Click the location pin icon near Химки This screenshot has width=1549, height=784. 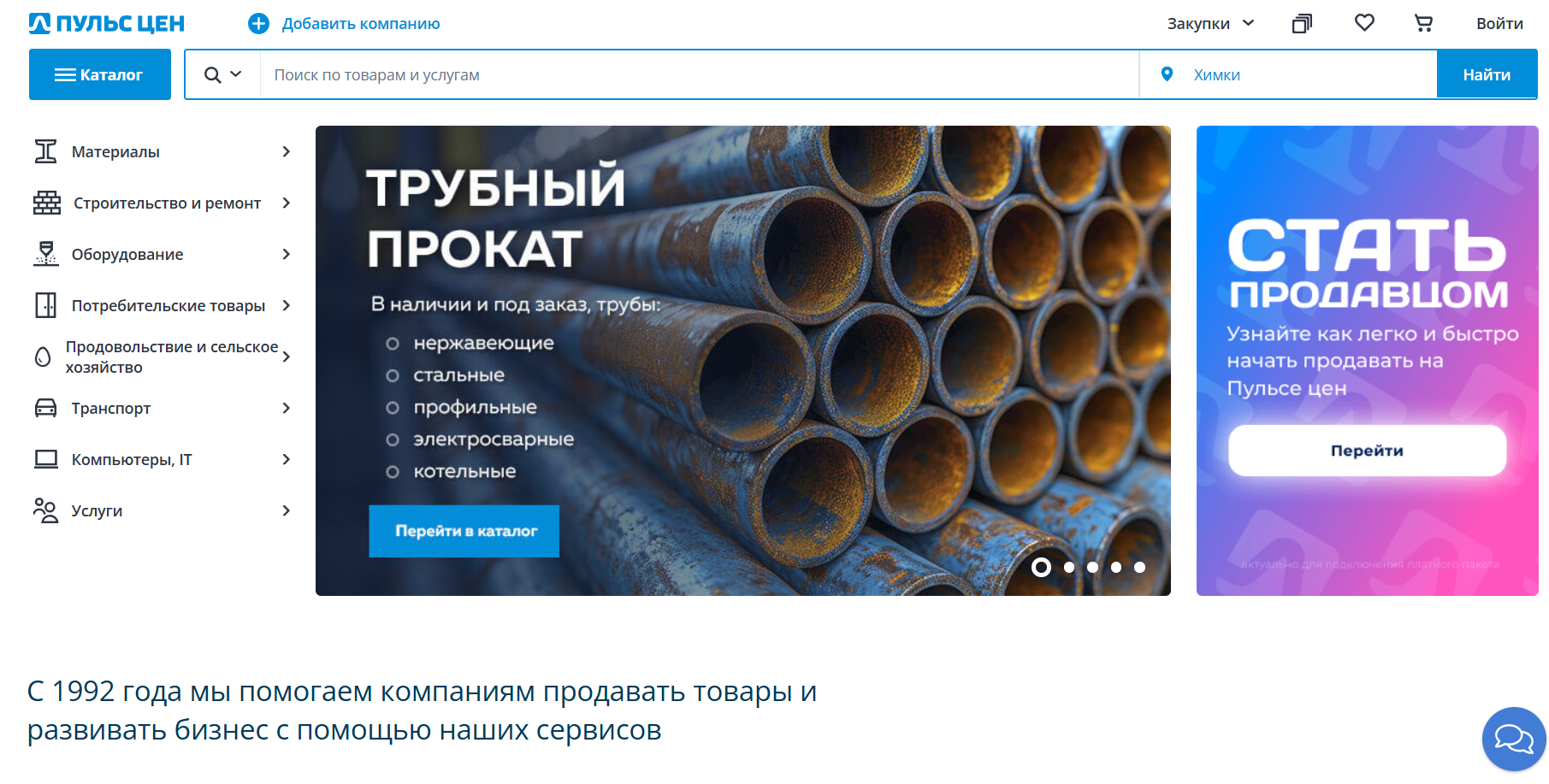[1167, 74]
